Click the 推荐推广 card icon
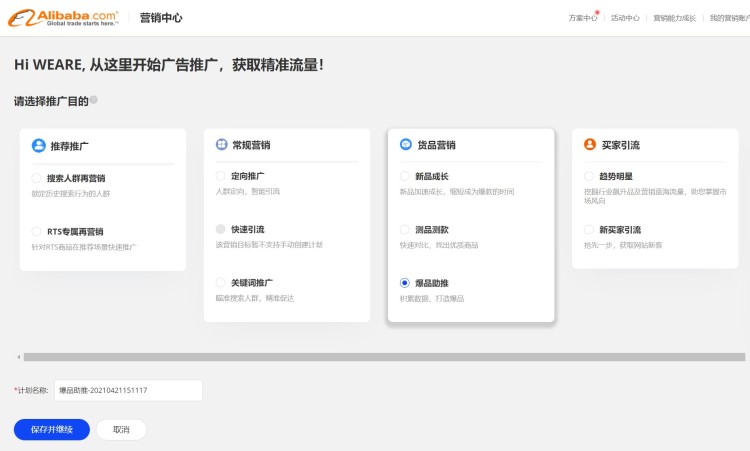 point(39,145)
